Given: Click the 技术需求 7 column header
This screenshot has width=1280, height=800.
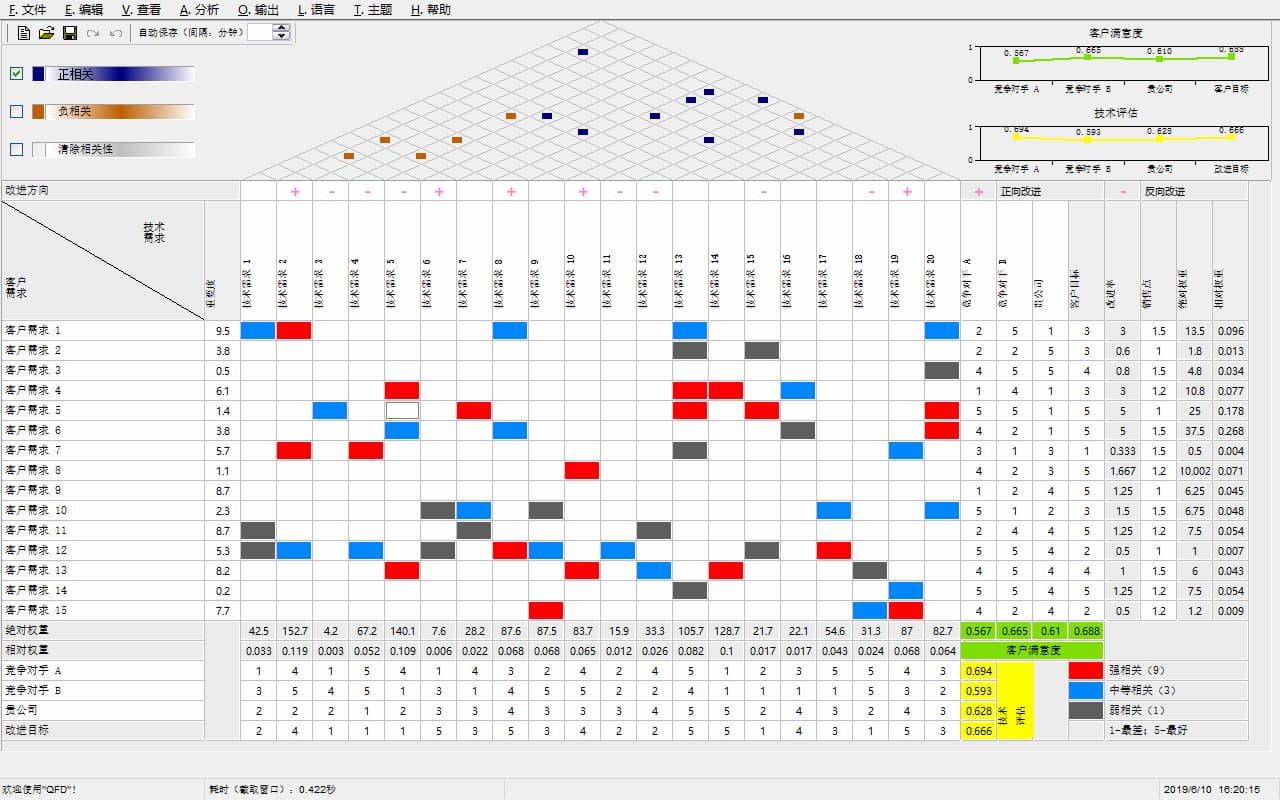Looking at the screenshot, I should click(x=474, y=260).
